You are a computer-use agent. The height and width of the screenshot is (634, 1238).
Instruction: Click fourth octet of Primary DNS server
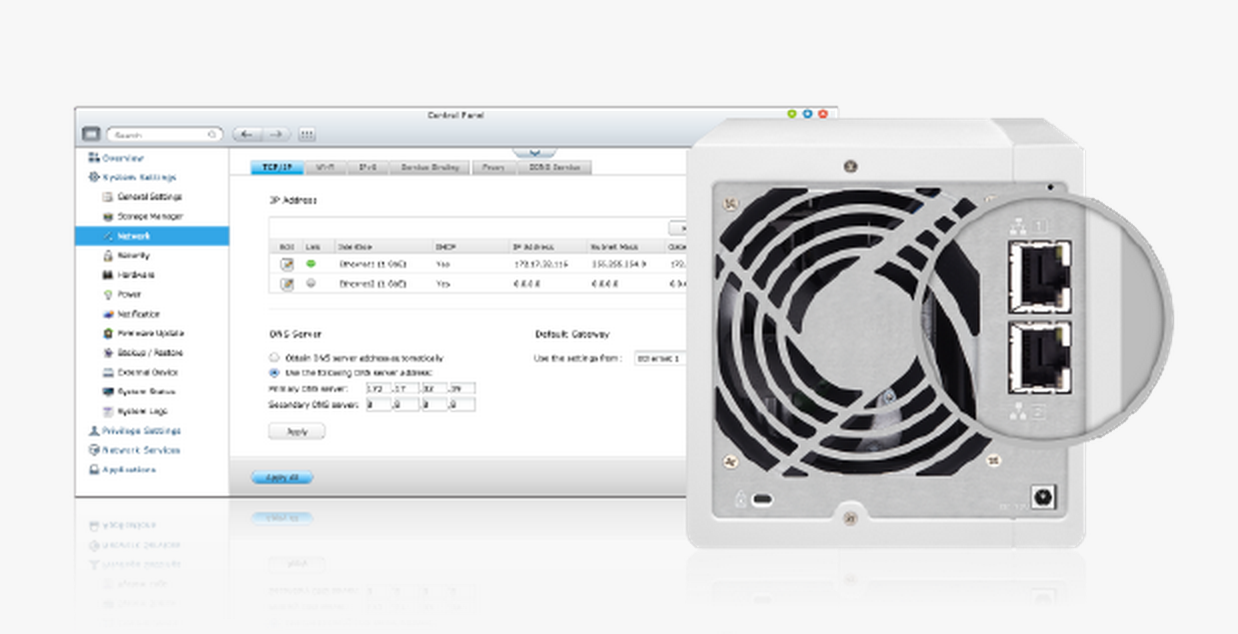[461, 388]
